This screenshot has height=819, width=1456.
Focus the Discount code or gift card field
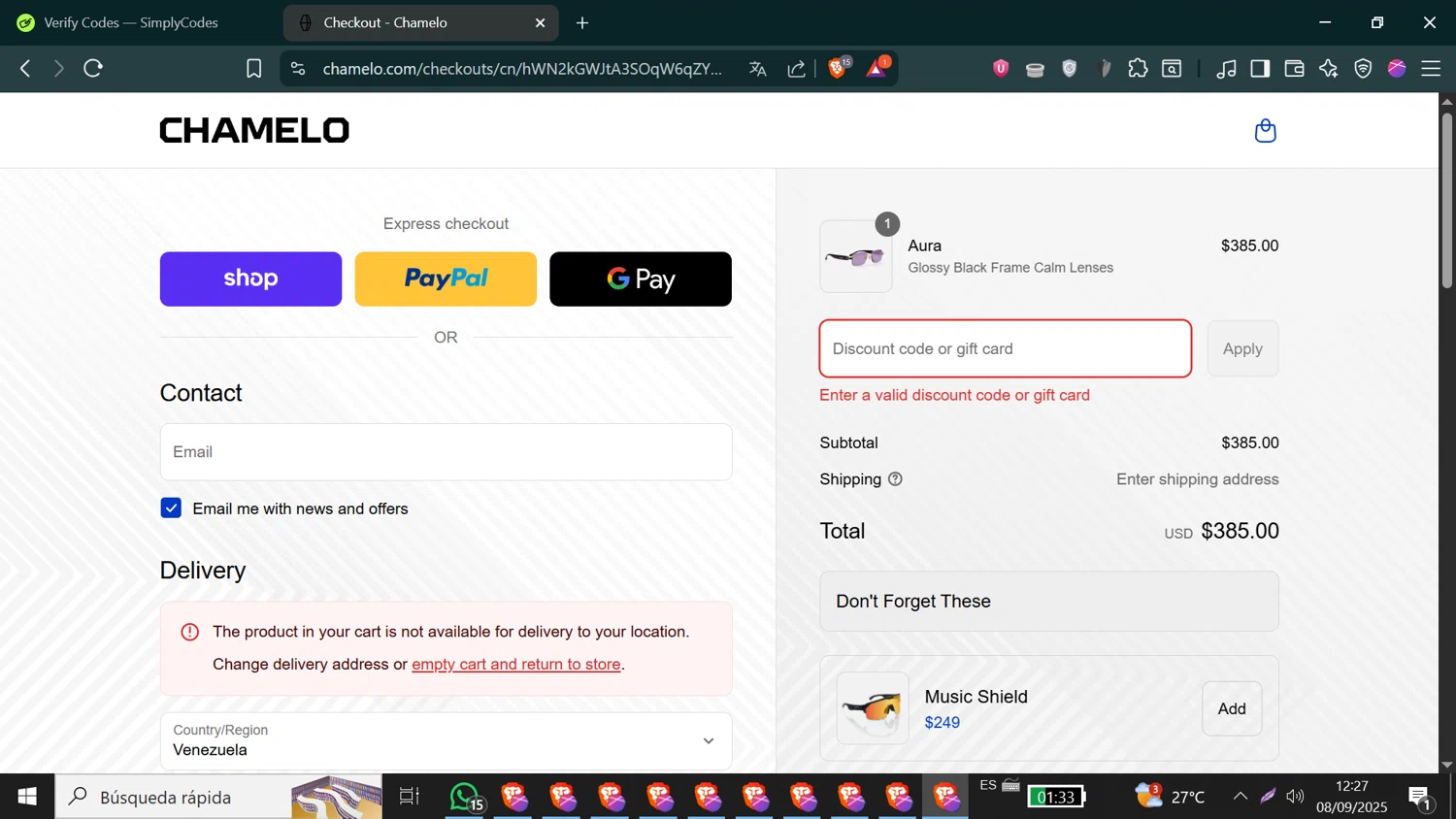1006,348
